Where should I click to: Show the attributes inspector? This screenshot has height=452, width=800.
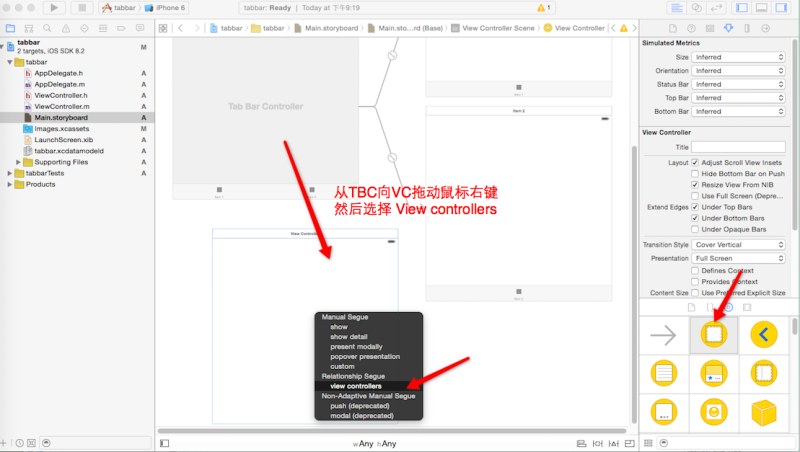click(x=729, y=29)
